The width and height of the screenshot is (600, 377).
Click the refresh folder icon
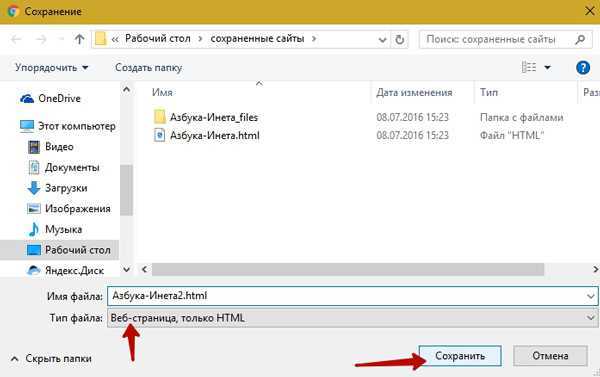pos(399,39)
